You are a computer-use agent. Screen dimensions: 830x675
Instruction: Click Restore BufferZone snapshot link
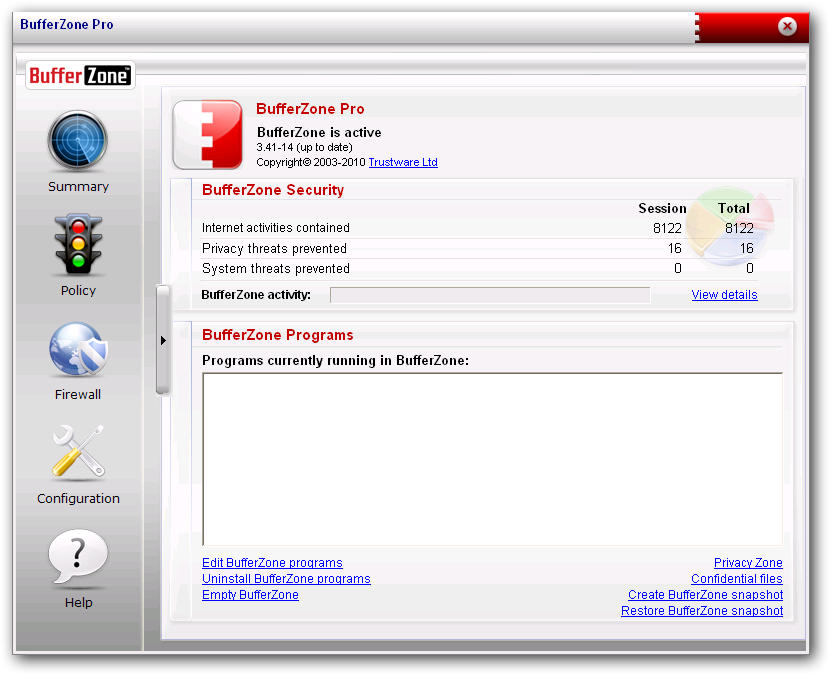pos(702,610)
